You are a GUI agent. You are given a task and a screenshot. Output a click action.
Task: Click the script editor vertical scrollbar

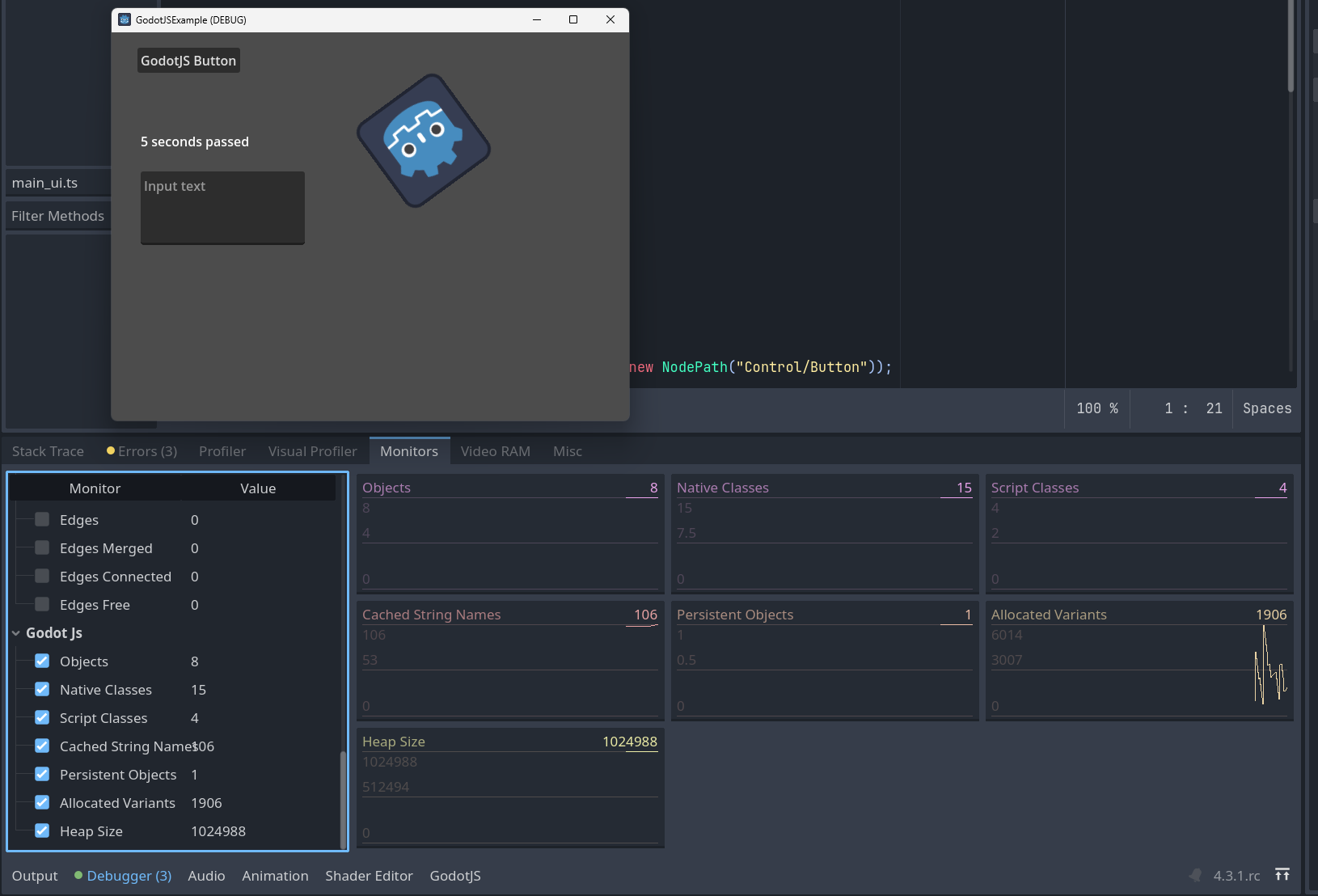pos(1291,46)
